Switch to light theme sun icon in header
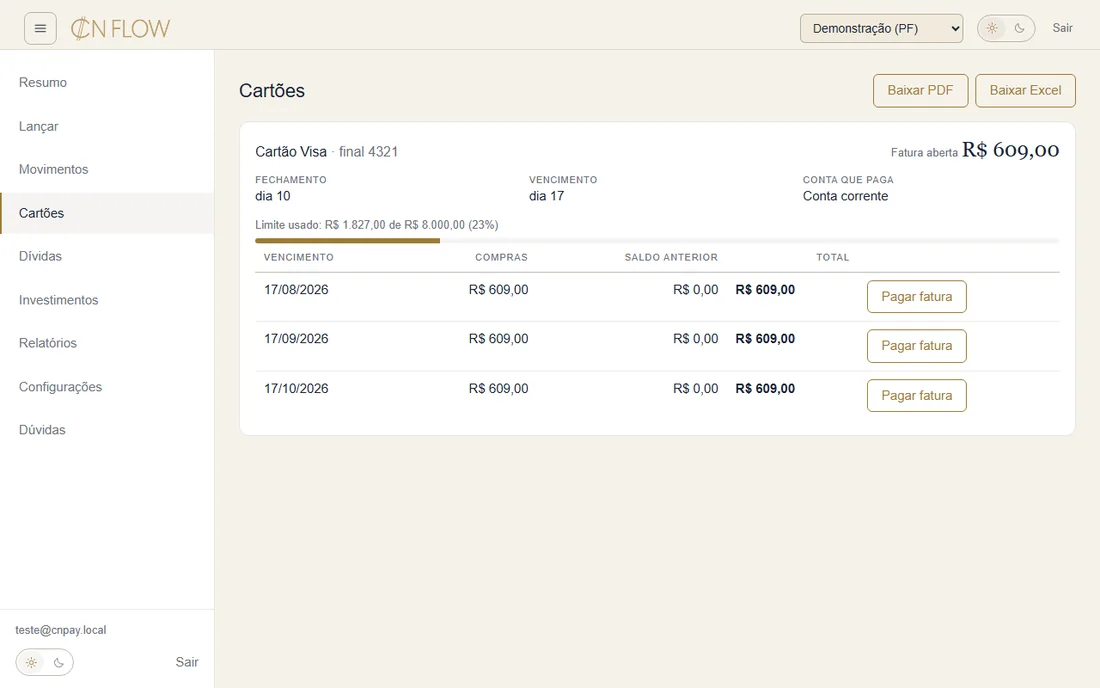This screenshot has width=1100, height=688. click(992, 28)
